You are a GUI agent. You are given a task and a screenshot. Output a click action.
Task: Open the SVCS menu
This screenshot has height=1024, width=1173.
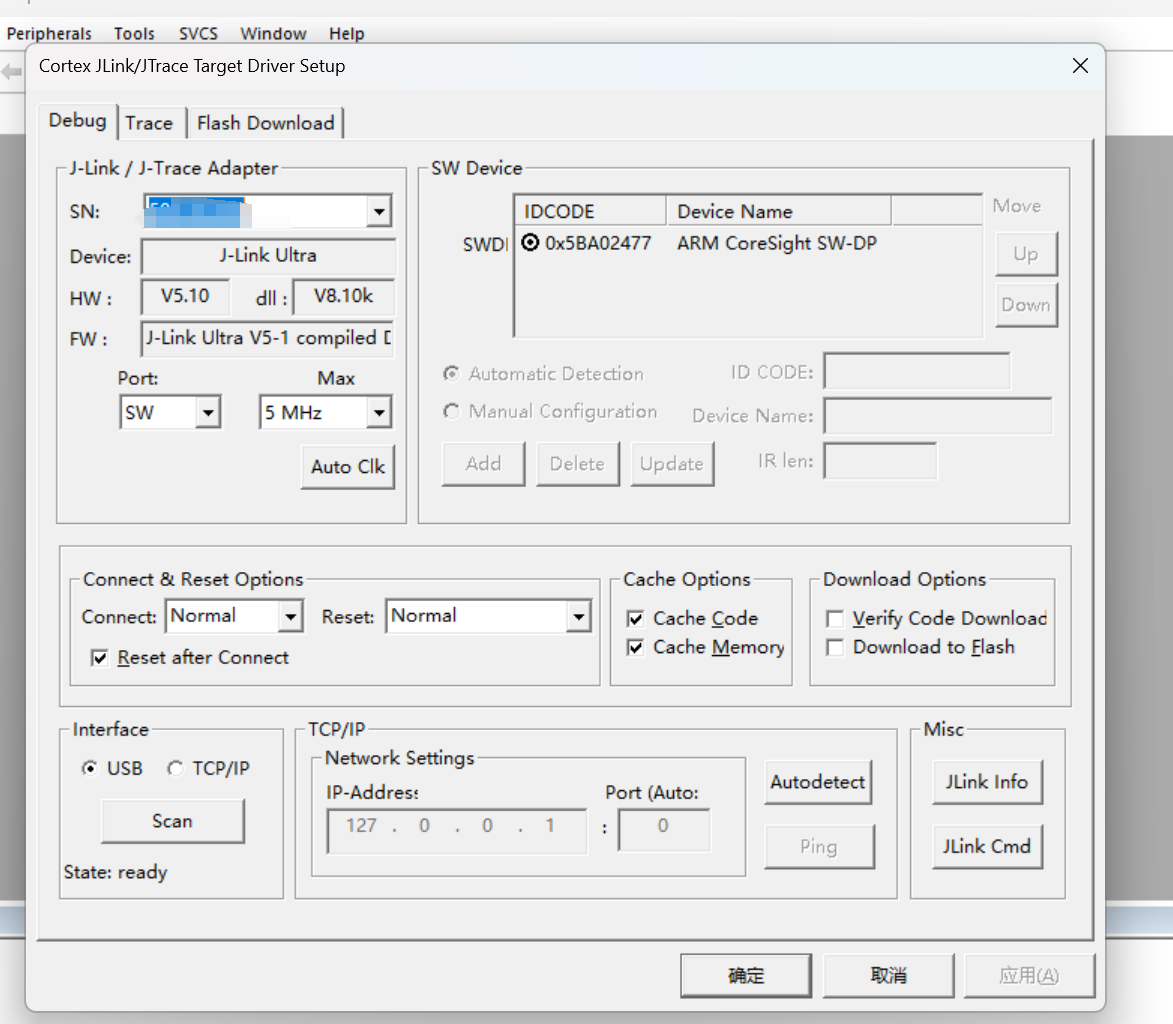pos(198,34)
